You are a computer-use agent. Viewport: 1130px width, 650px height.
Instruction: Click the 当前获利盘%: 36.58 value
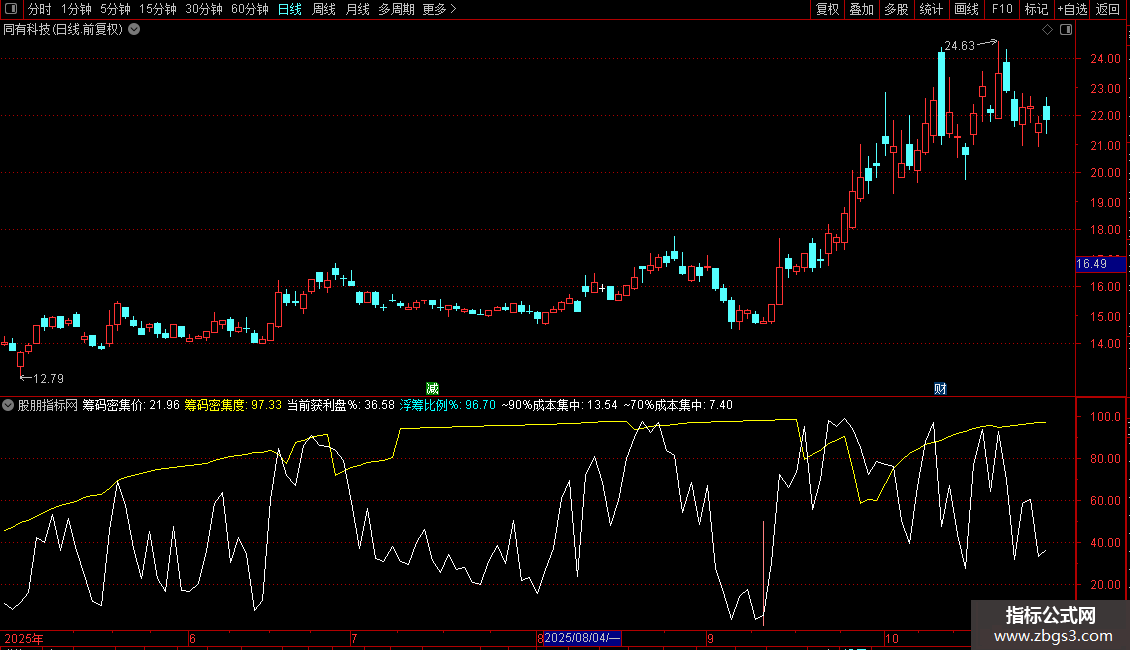point(341,405)
